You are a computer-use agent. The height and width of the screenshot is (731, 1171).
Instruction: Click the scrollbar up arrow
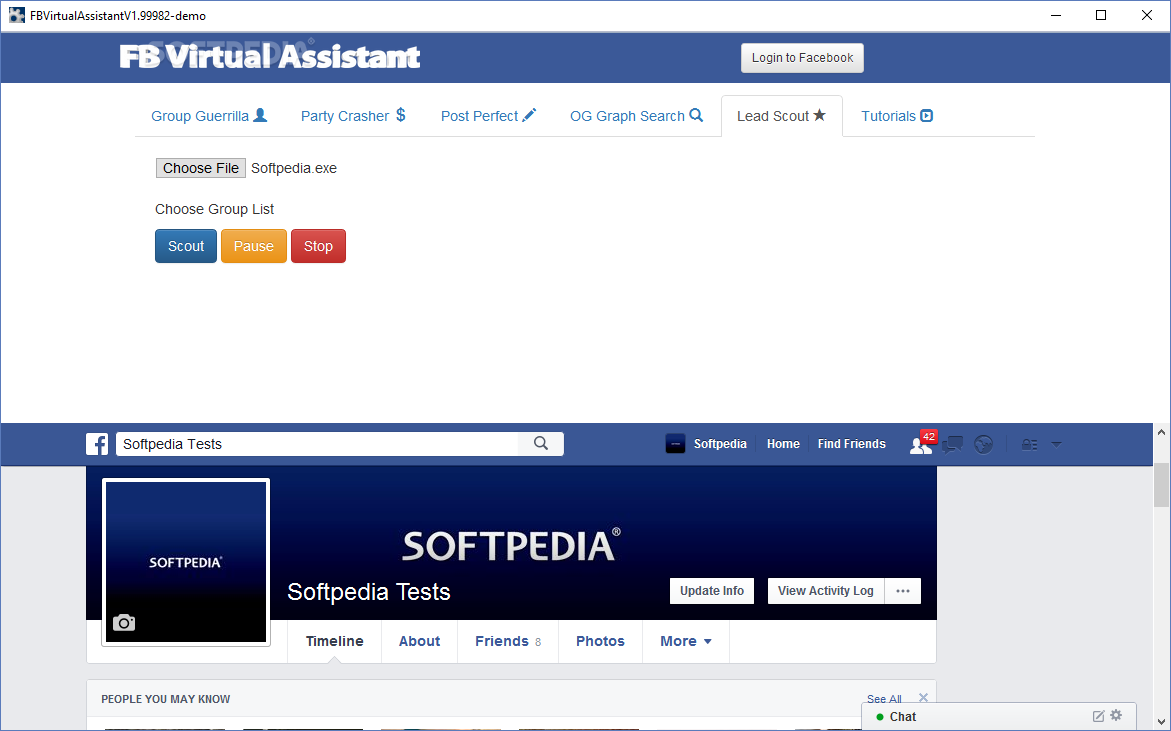[1161, 432]
